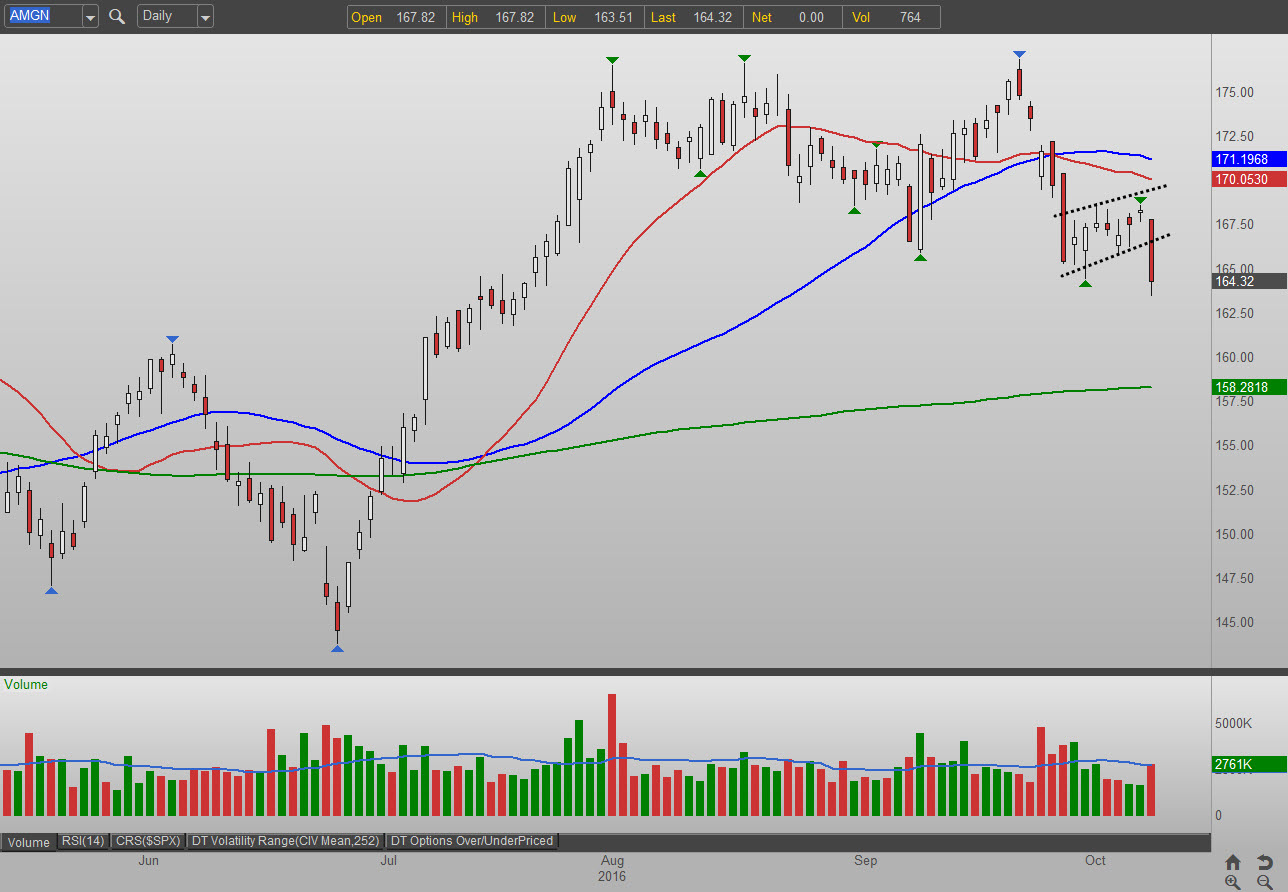Image resolution: width=1288 pixels, height=892 pixels.
Task: Click the Aug label on the date axis
Action: [613, 861]
